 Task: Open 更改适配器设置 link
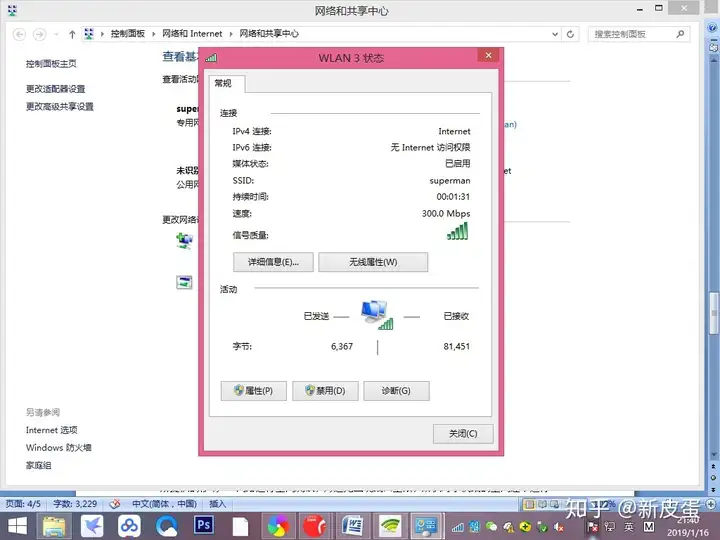[56, 89]
